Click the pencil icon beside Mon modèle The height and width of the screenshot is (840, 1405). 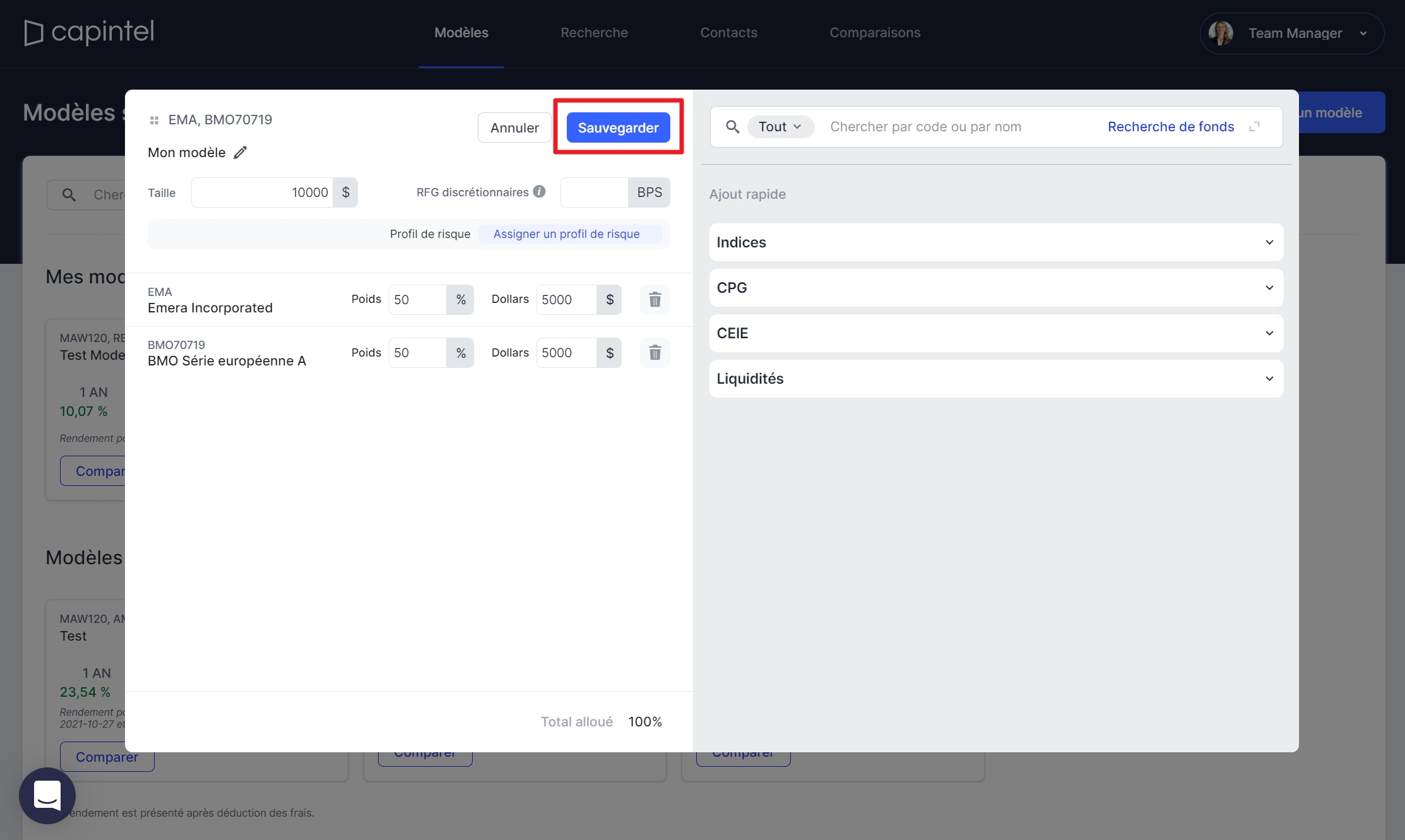(x=240, y=153)
